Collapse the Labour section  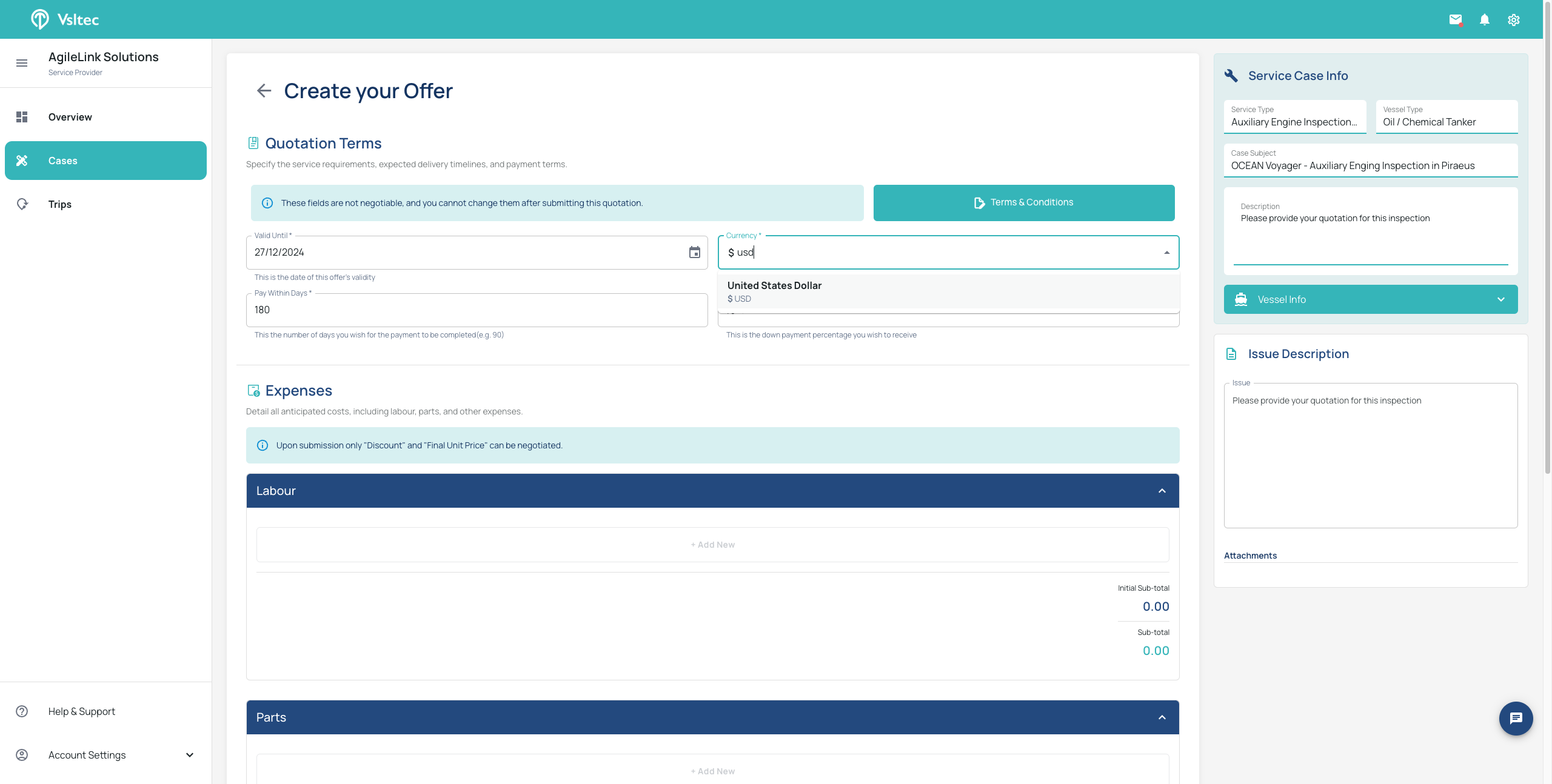[x=1162, y=491]
